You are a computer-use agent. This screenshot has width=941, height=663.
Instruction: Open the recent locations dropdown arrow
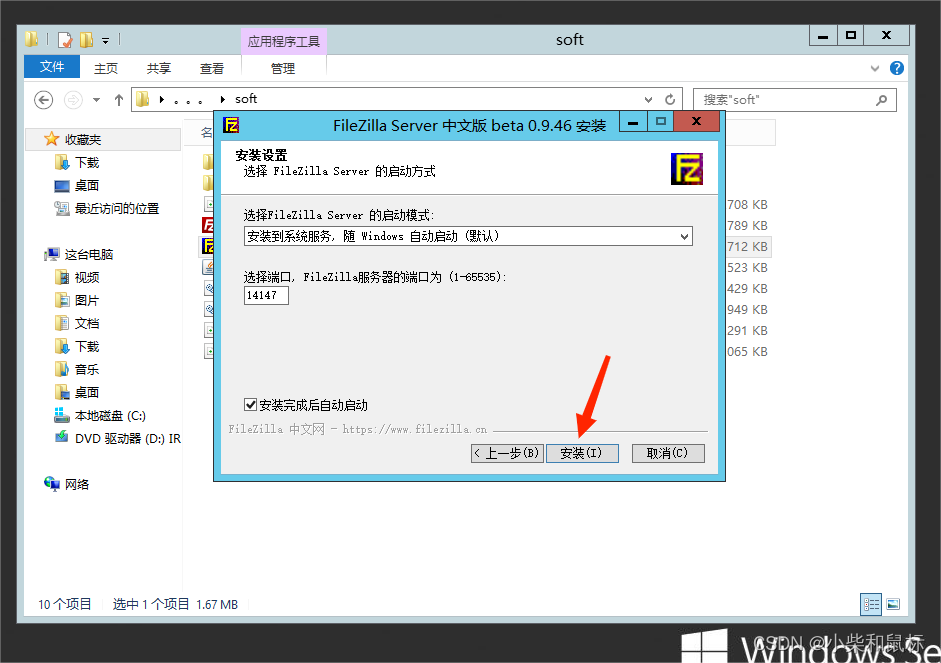click(97, 100)
